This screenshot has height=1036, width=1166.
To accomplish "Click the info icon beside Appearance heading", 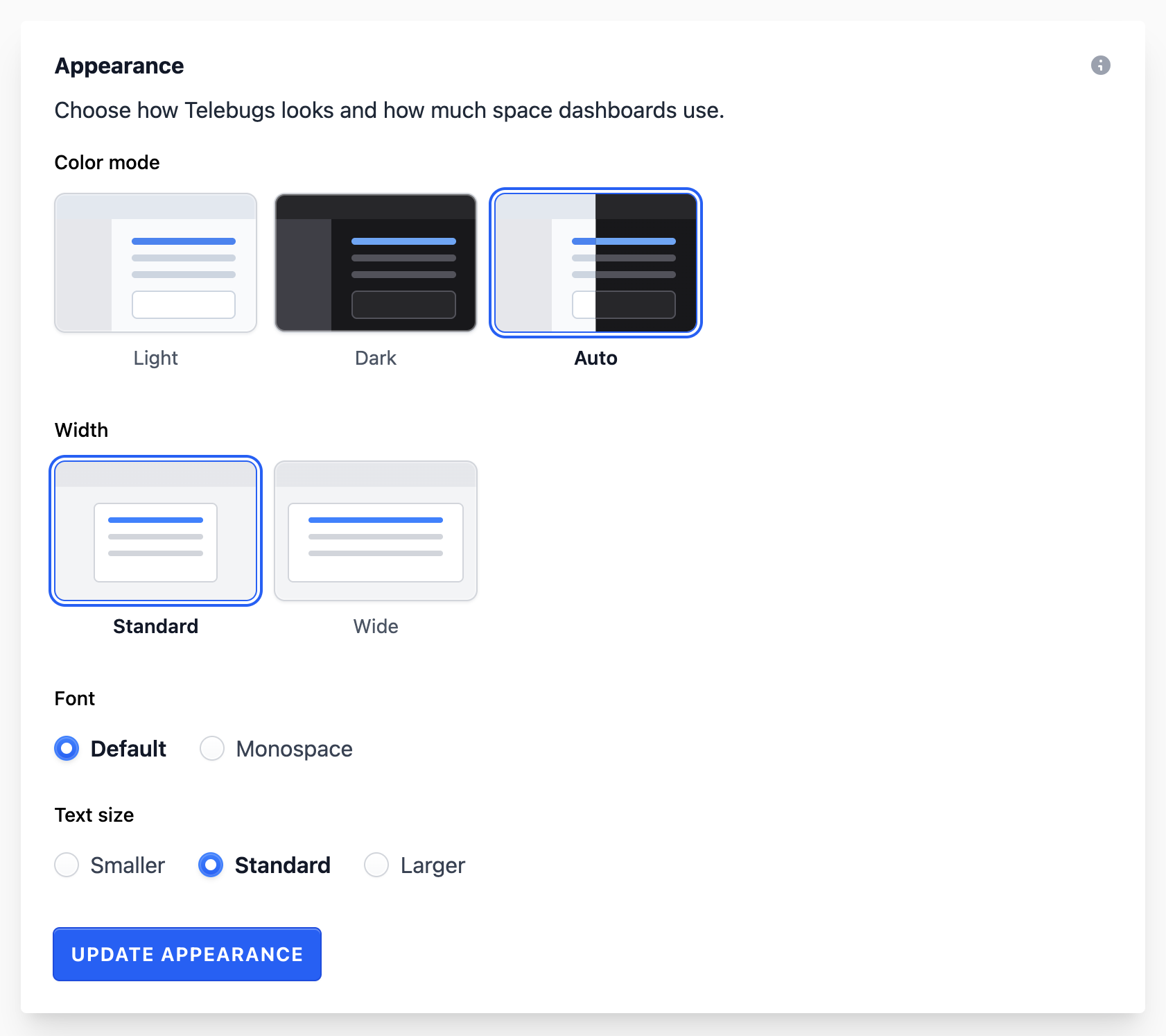I will [x=1100, y=65].
